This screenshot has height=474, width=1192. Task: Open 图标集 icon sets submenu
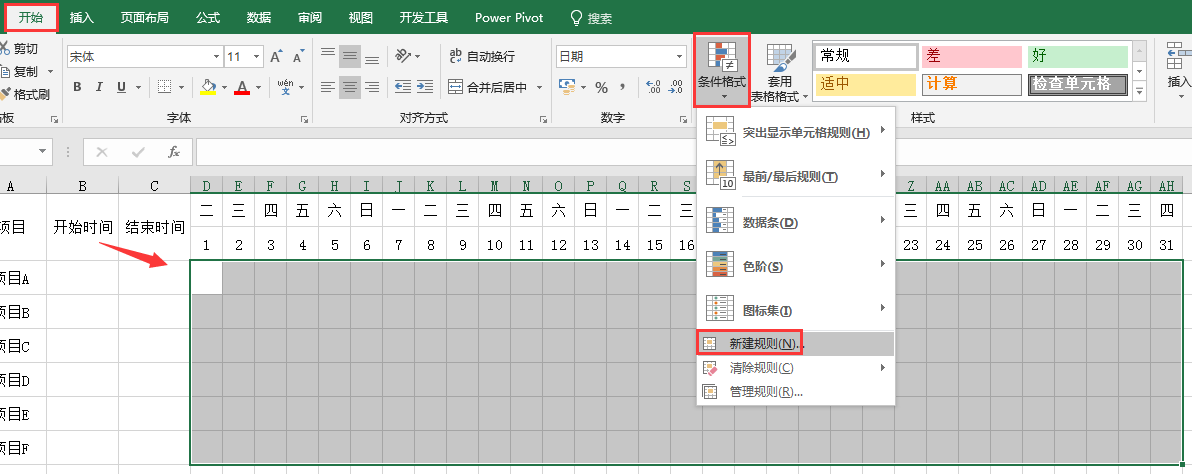click(796, 310)
